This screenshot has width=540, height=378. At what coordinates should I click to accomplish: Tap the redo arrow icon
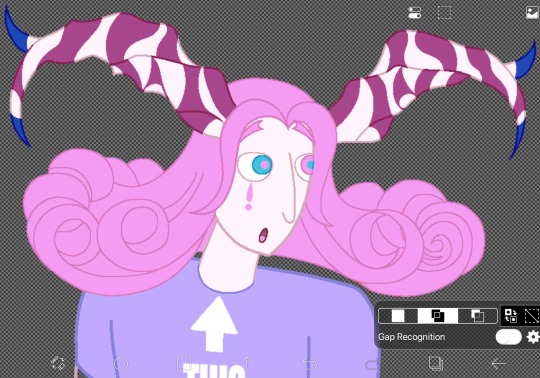[372, 364]
